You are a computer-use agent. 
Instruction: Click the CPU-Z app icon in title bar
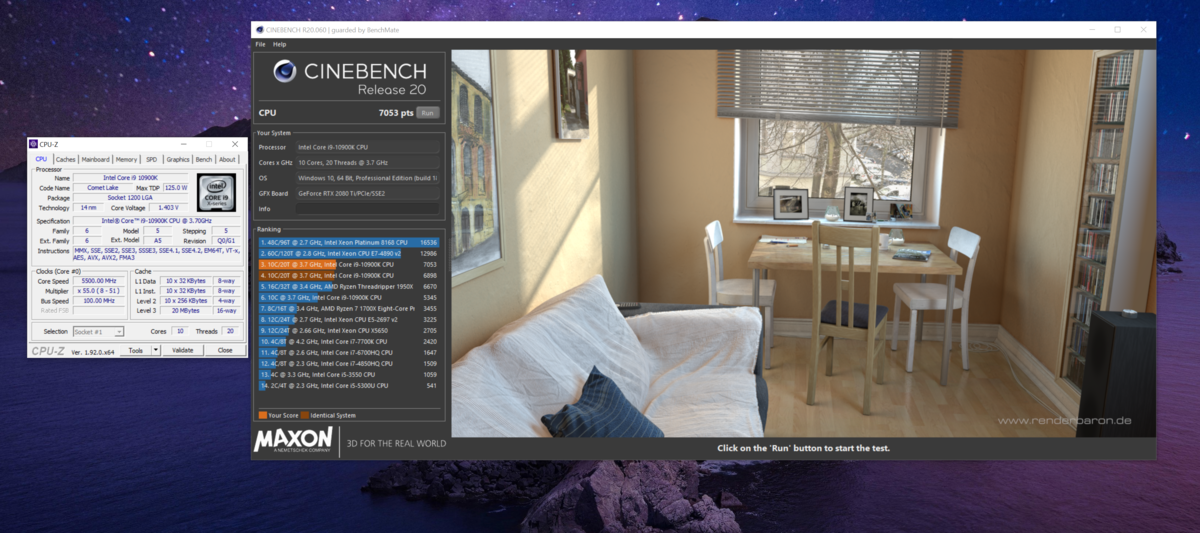pyautogui.click(x=33, y=144)
